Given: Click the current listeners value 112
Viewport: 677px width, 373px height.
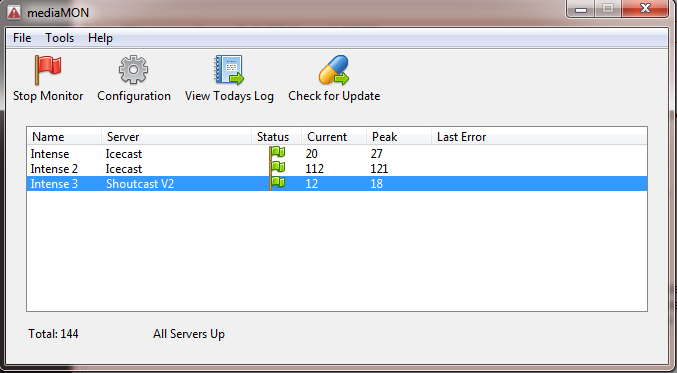Looking at the screenshot, I should (x=314, y=169).
